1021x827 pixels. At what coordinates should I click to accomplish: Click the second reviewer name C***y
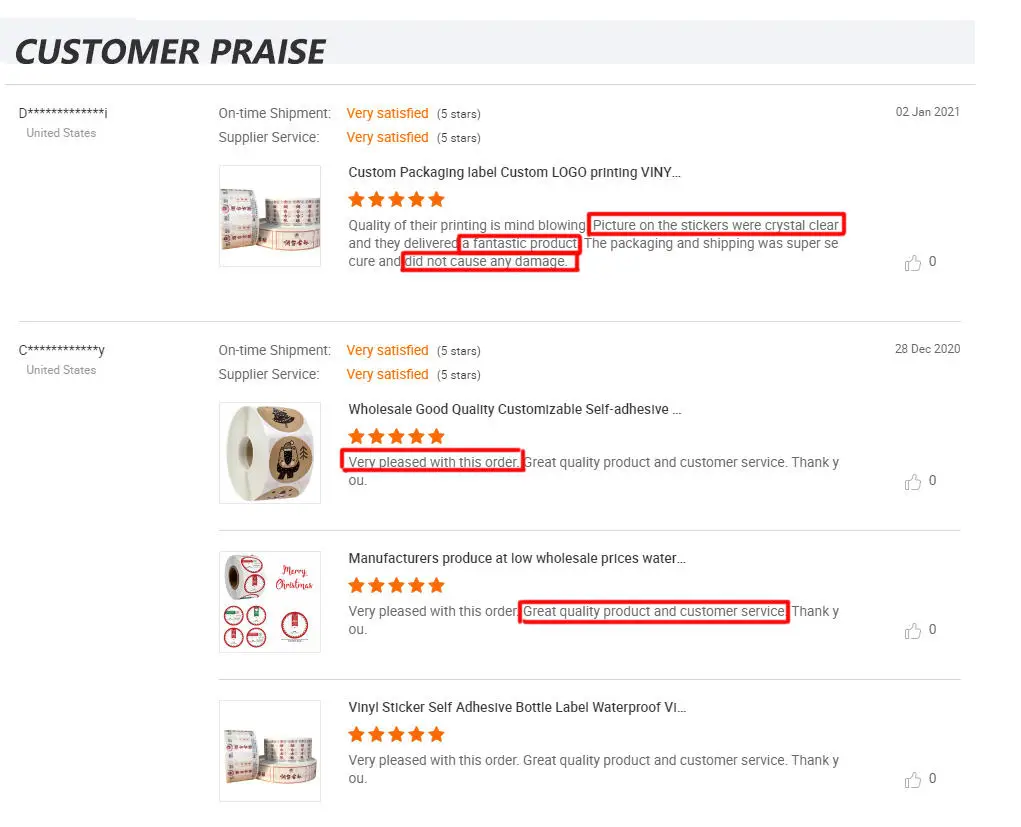pos(62,350)
